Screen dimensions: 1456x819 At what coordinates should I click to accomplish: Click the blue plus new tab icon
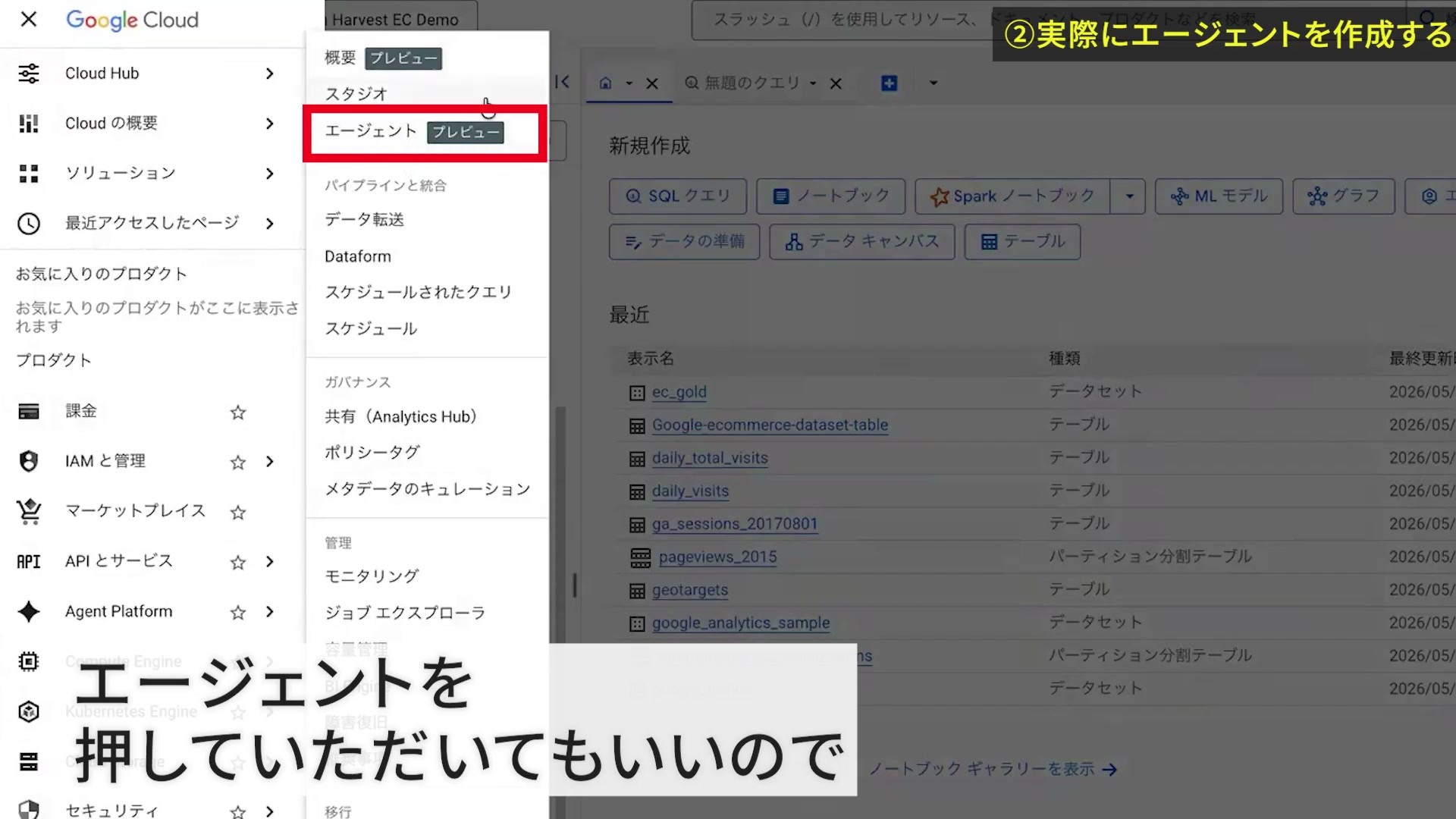[889, 83]
